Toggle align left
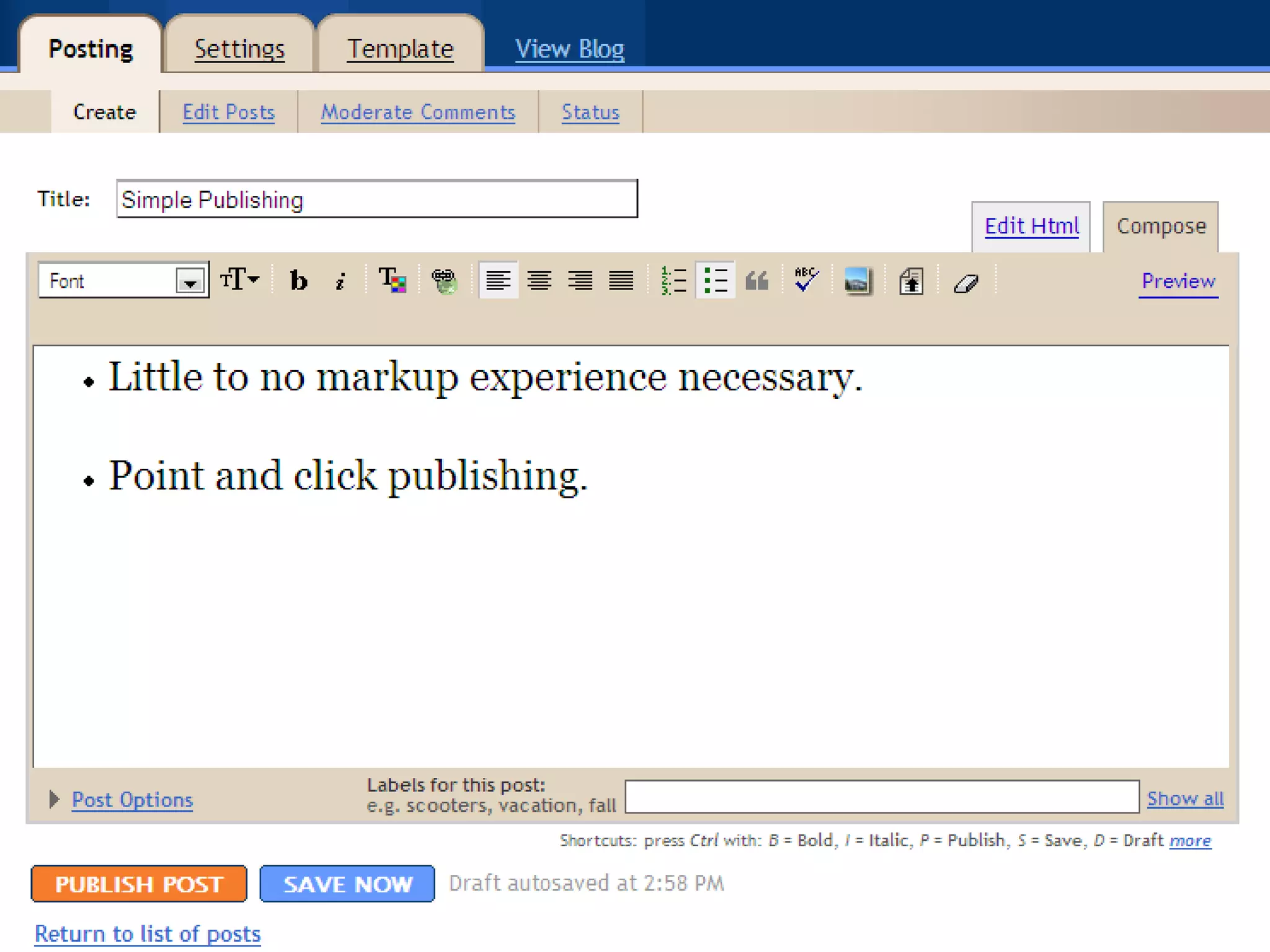Screen dimensions: 1270x952 click(498, 281)
